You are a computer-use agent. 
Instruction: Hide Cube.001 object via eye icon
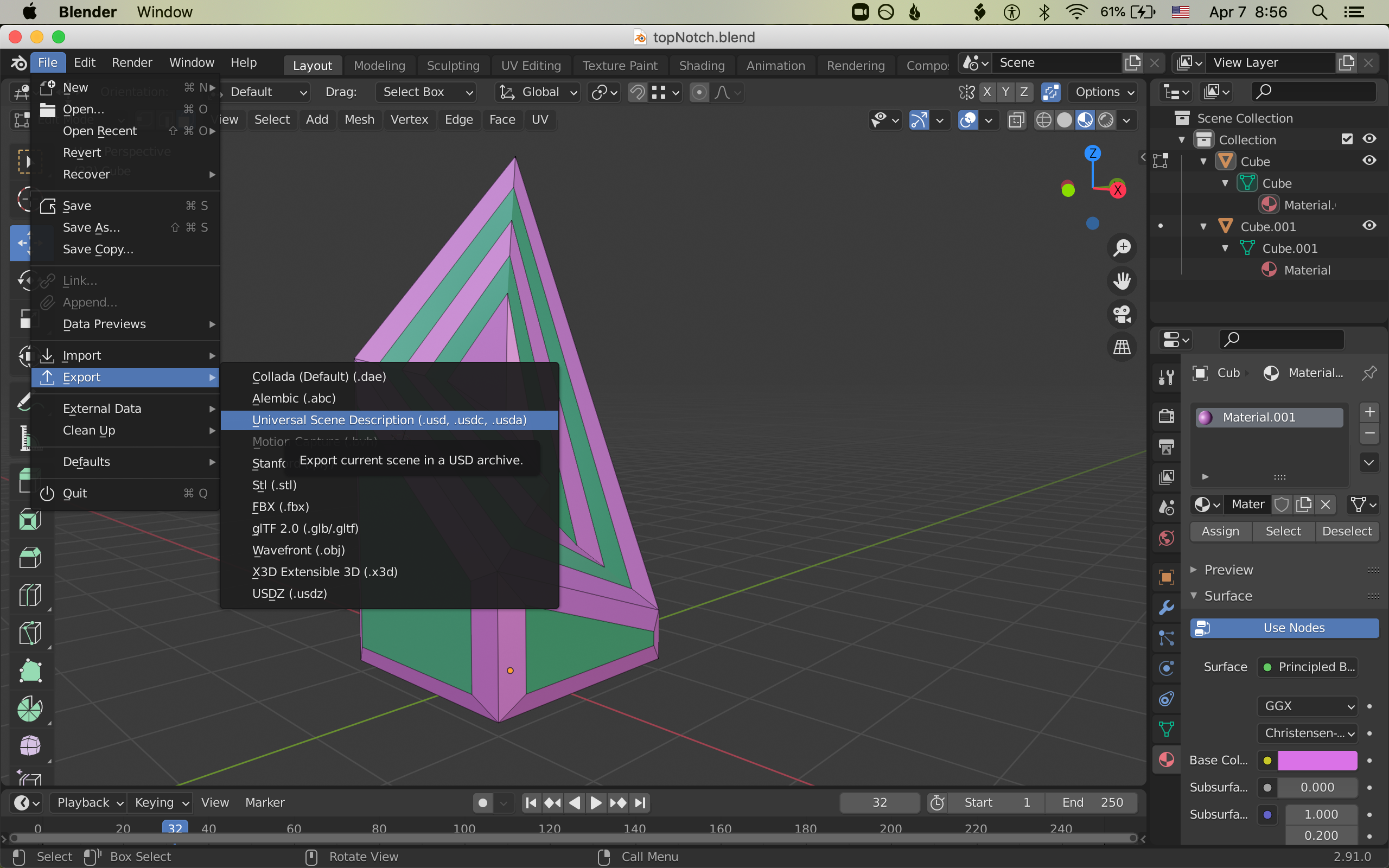(1369, 226)
